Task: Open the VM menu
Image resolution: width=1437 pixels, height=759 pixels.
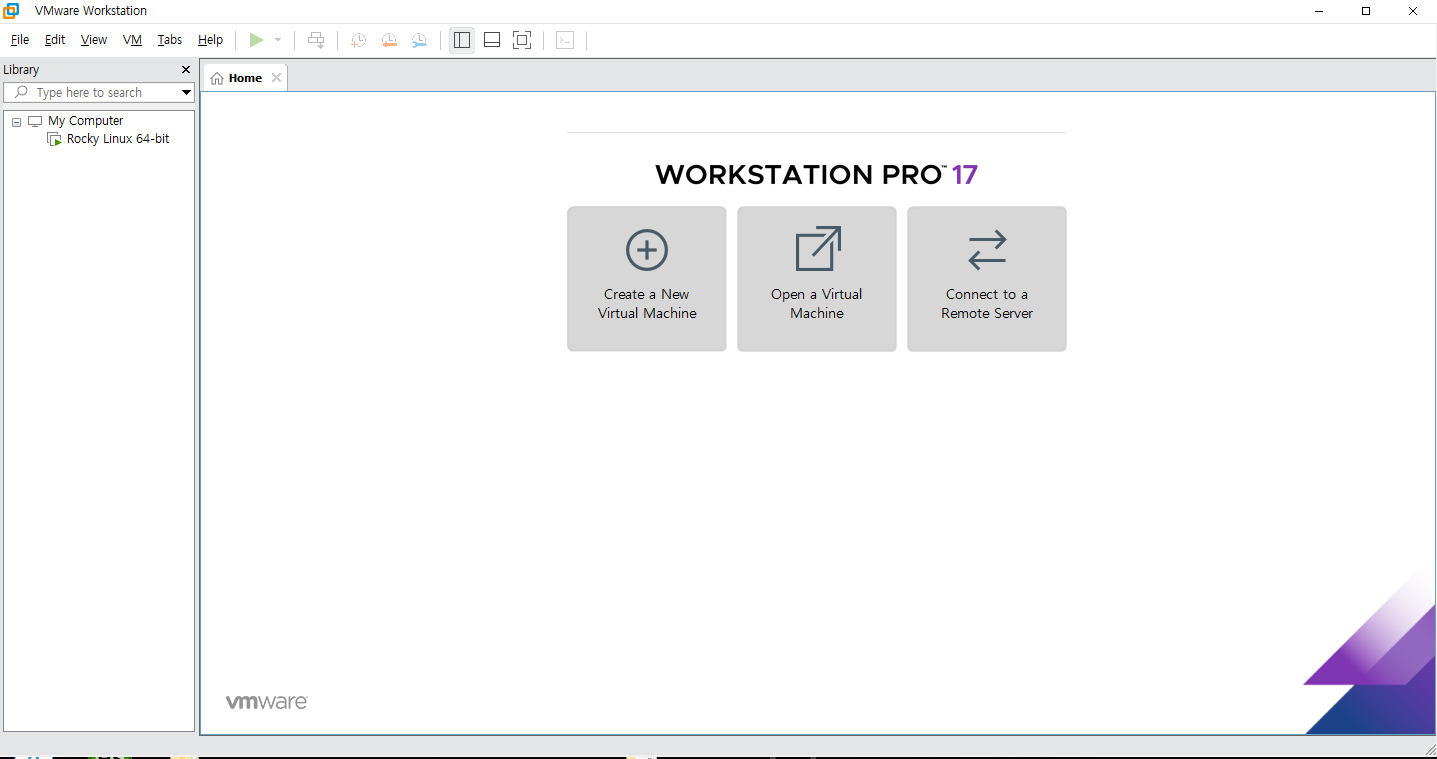Action: (133, 40)
